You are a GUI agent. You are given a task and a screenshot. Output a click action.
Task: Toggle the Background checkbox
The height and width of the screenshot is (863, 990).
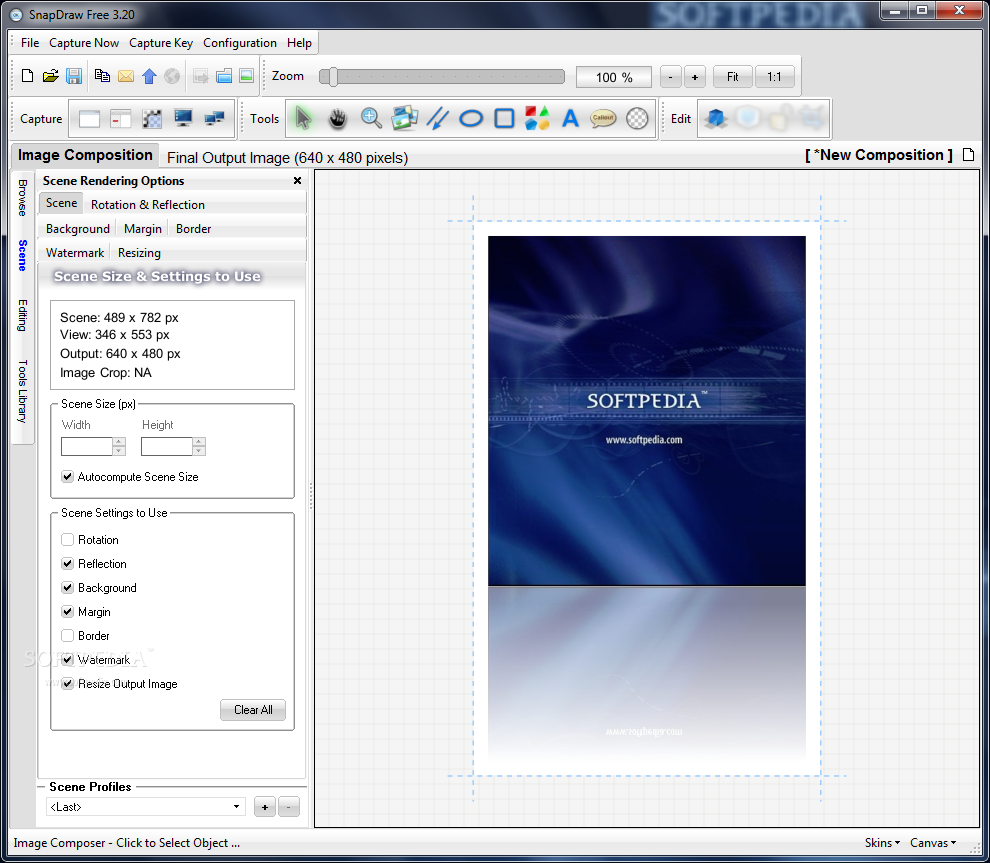coord(67,588)
